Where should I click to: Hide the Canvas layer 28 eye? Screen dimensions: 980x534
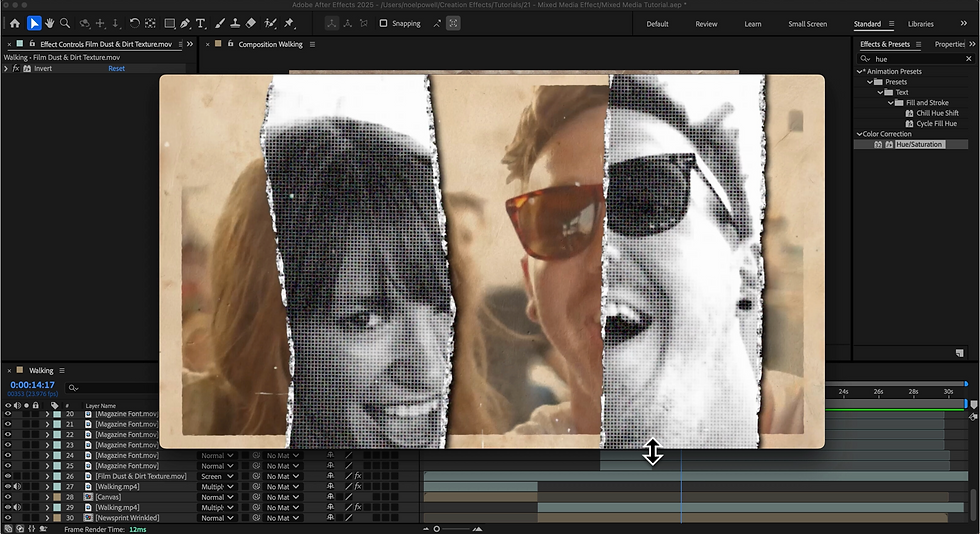click(8, 497)
